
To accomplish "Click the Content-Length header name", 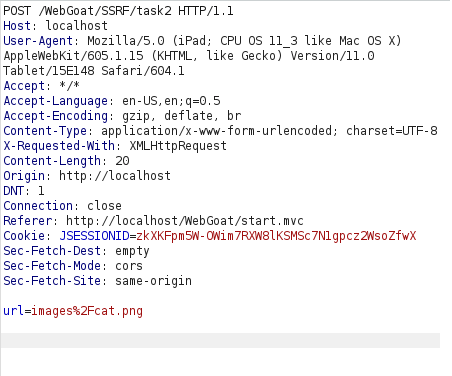I will (x=52, y=161).
